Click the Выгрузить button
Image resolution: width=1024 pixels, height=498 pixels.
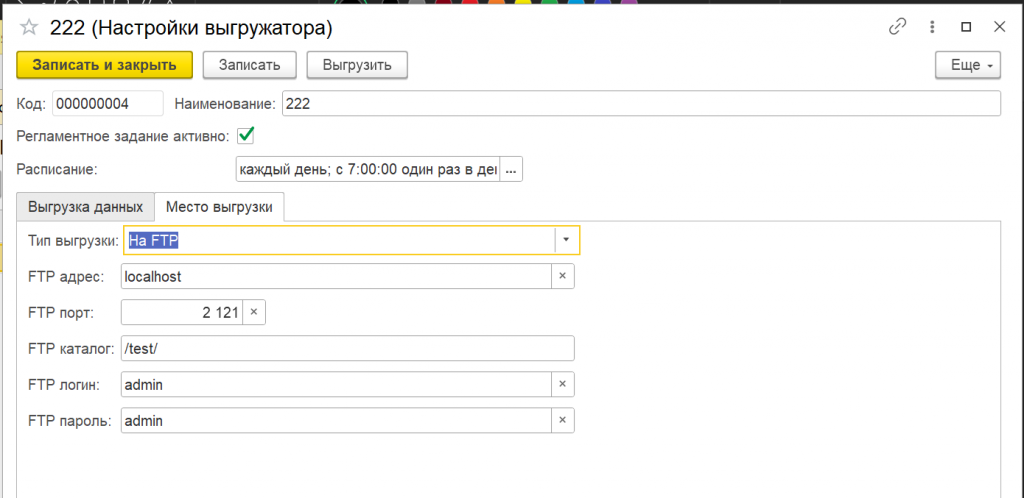coord(357,65)
